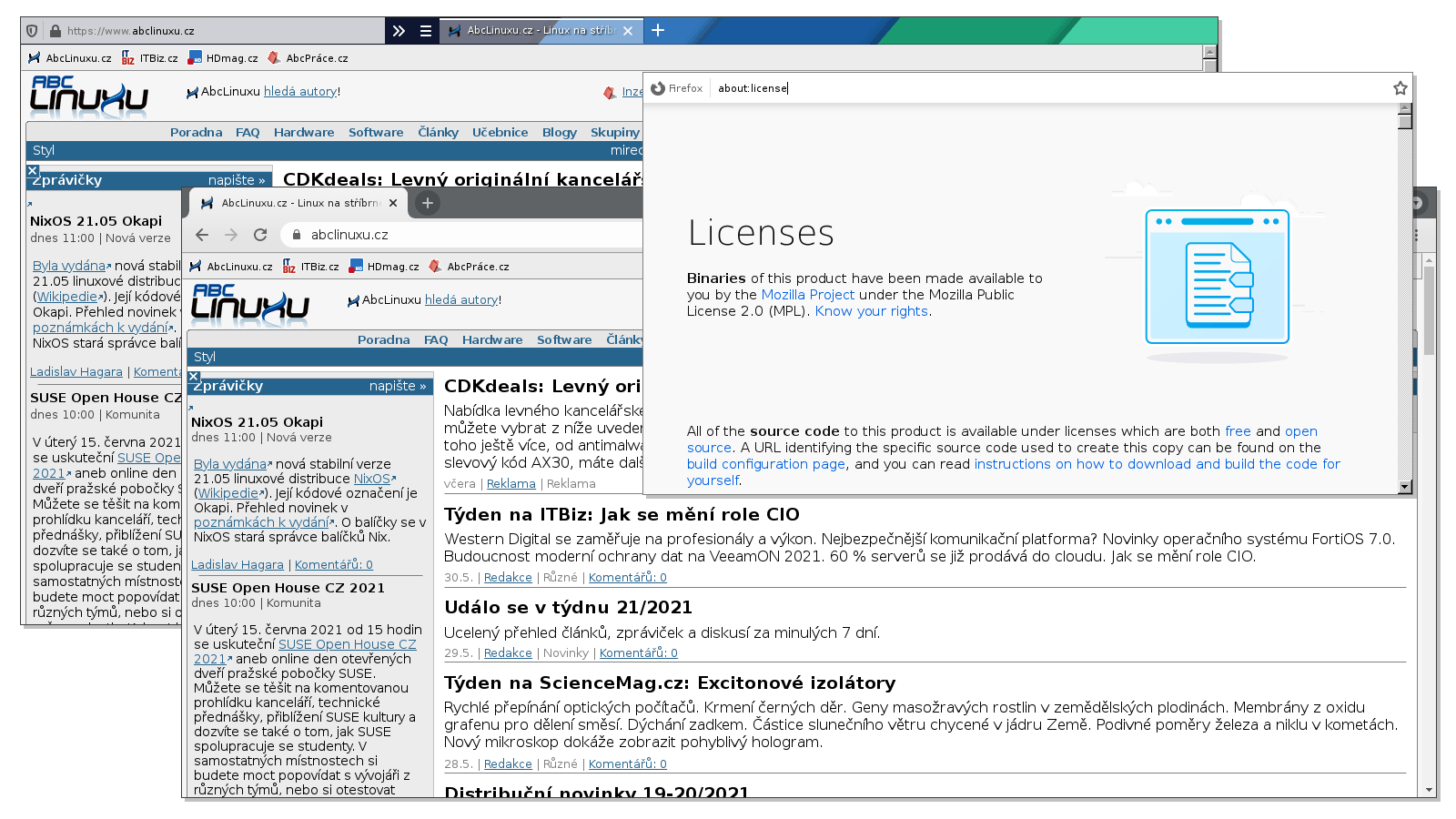Open Učebnice in rear Firefox page navigation
The image size is (1456, 819).
coord(500,133)
